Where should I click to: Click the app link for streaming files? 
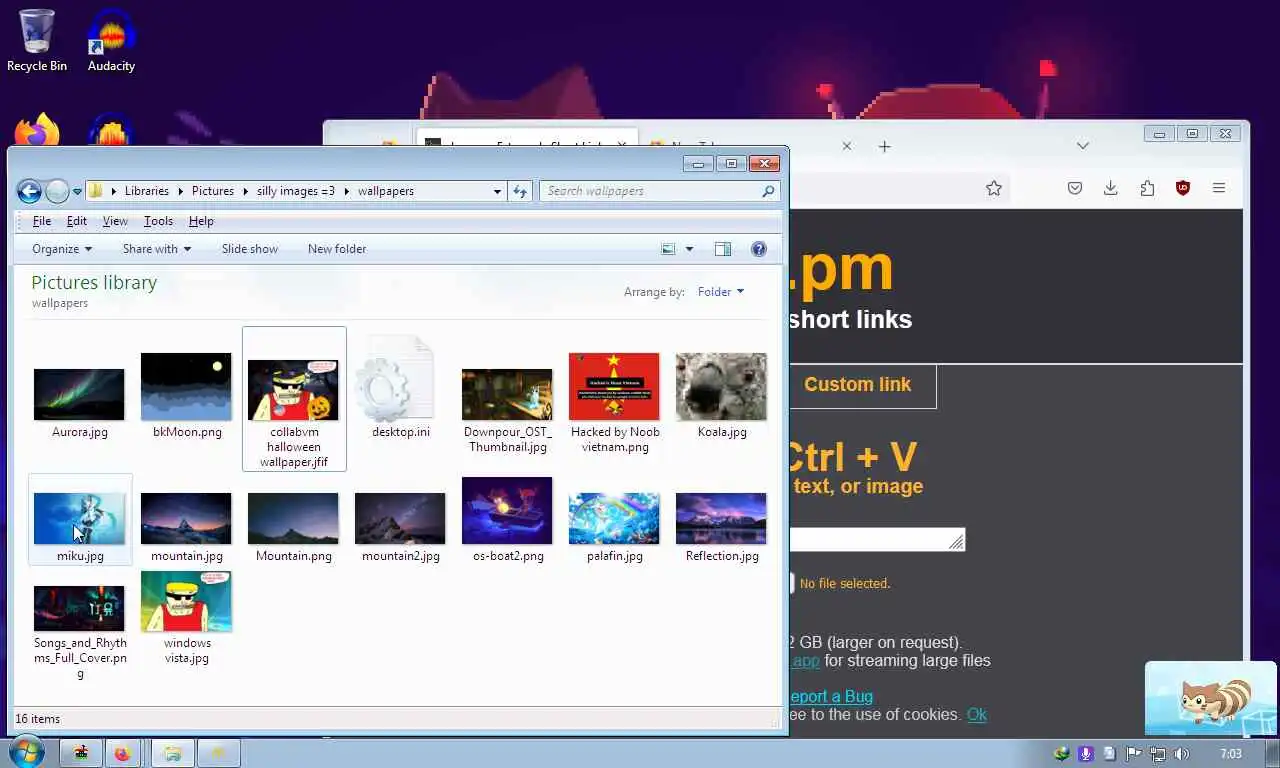pos(806,661)
